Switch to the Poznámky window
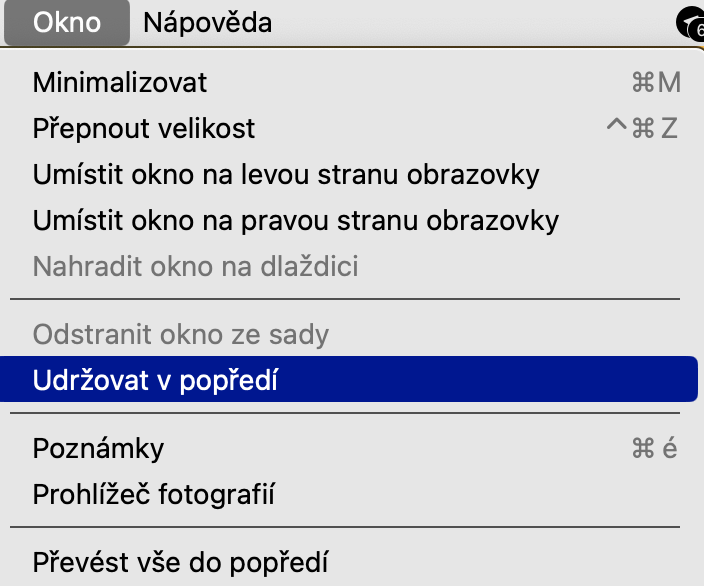Image resolution: width=704 pixels, height=586 pixels. (98, 448)
